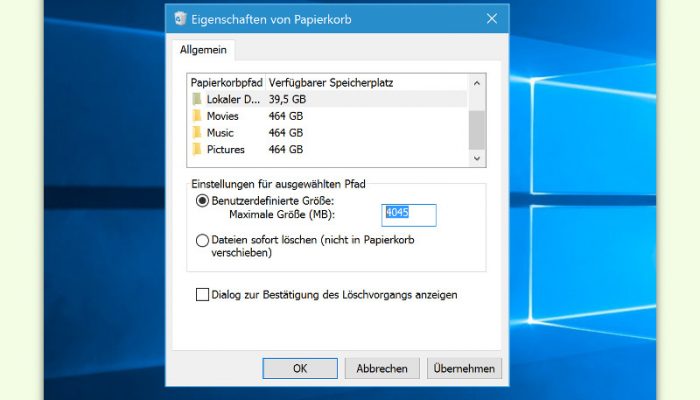Confirm with the OK button
This screenshot has height=400, width=700.
[x=300, y=368]
